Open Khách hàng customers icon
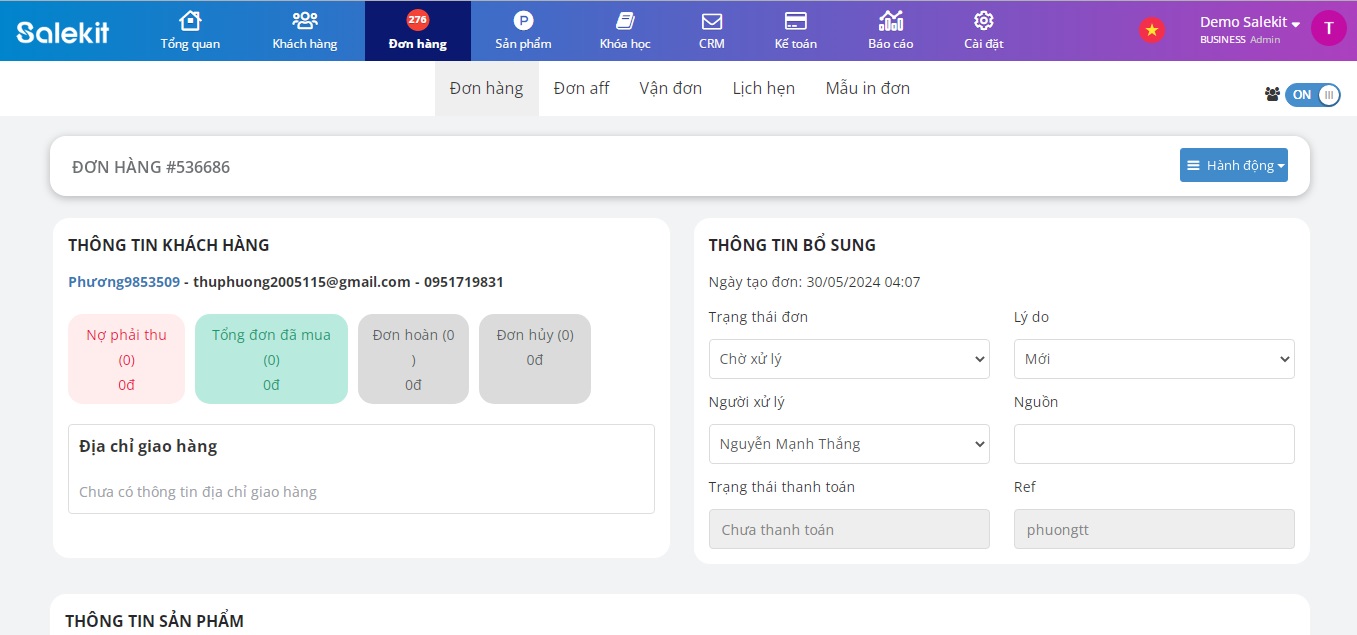The image size is (1357, 635). pos(304,21)
